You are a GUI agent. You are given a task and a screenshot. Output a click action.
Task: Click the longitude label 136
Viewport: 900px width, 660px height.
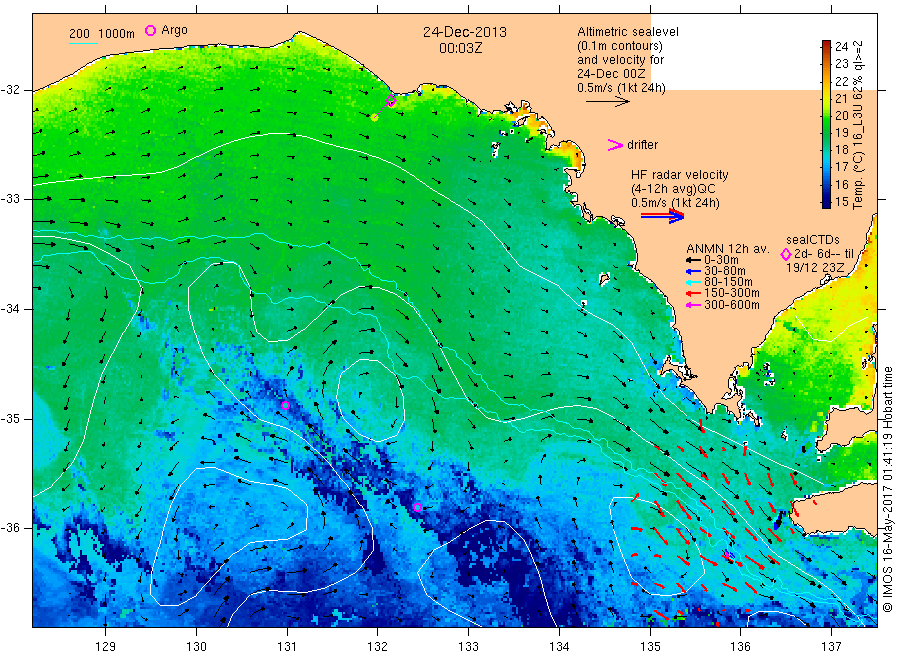[740, 647]
